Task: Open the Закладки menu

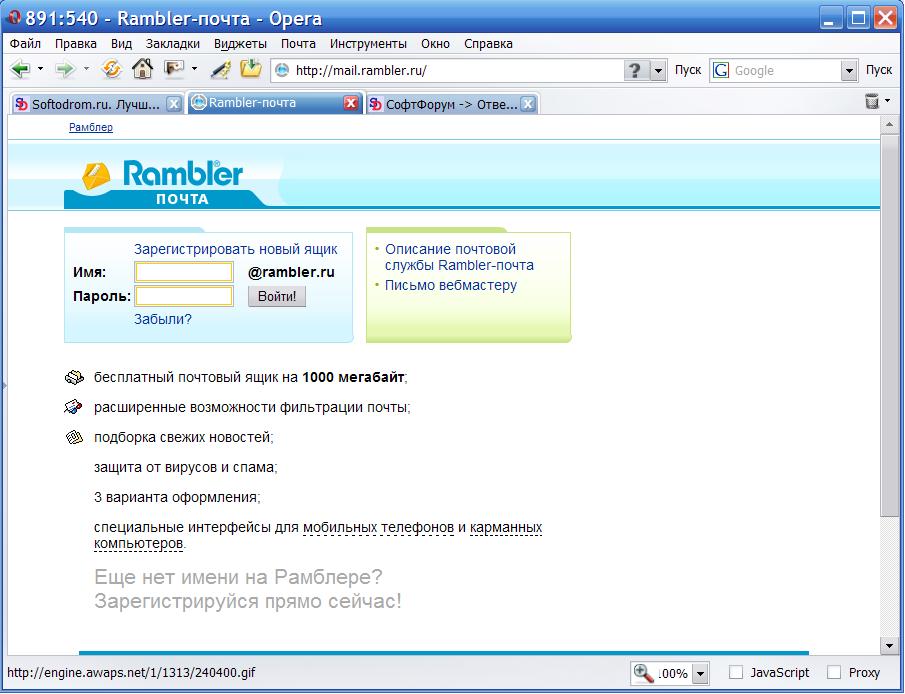Action: 173,44
